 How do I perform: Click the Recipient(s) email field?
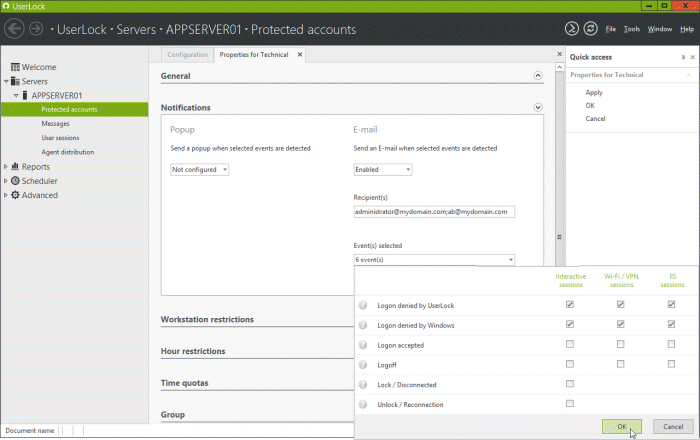tap(434, 212)
